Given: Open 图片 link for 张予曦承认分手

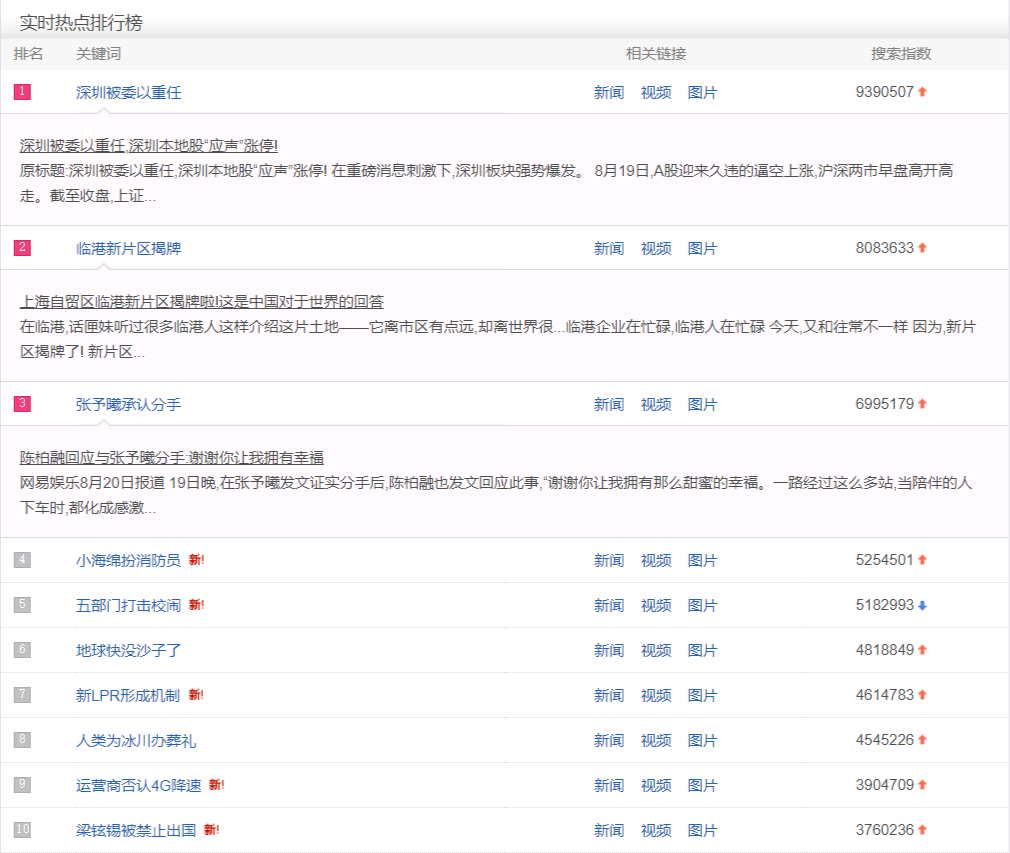Looking at the screenshot, I should coord(704,403).
